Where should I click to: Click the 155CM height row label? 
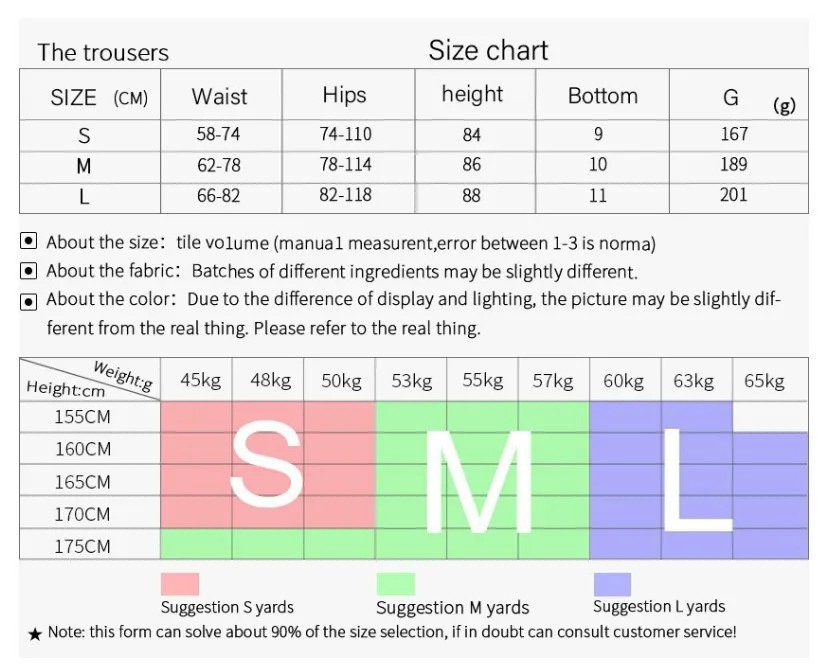(83, 417)
